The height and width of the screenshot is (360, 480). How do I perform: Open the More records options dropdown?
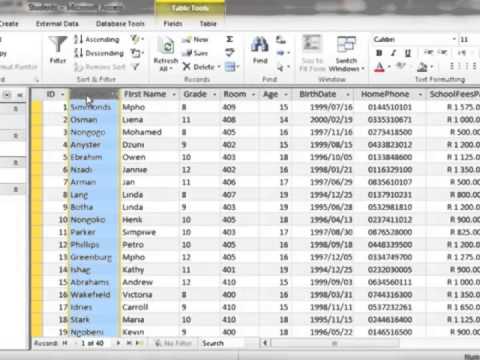(x=232, y=67)
